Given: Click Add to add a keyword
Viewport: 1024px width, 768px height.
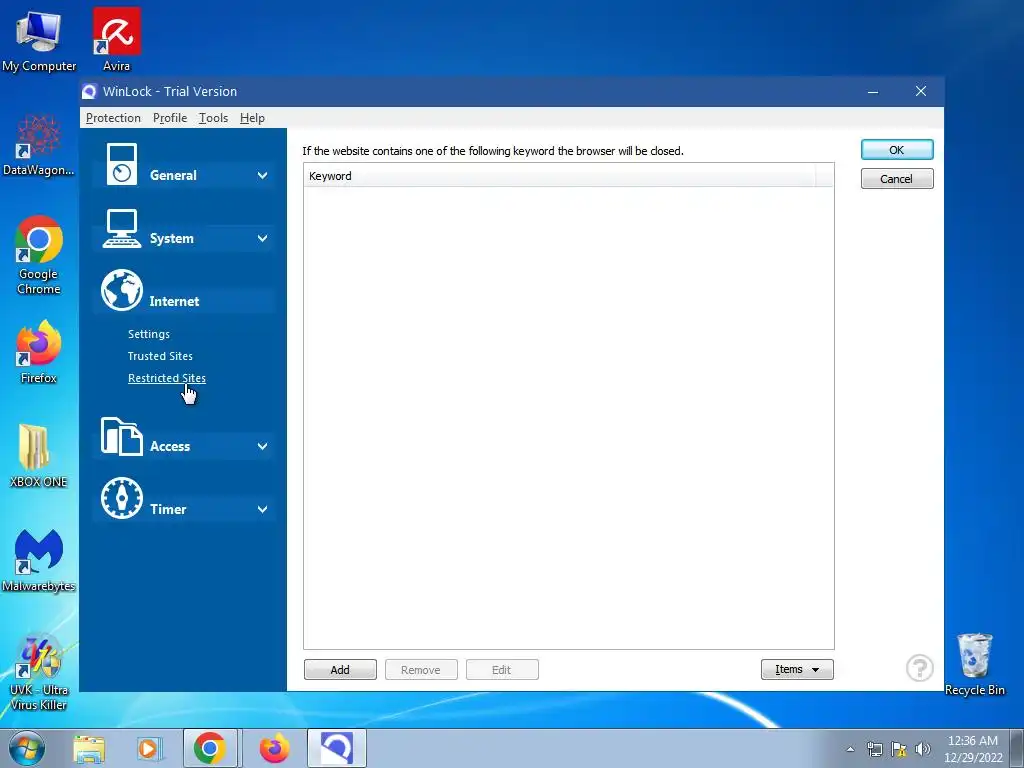Looking at the screenshot, I should (x=340, y=669).
